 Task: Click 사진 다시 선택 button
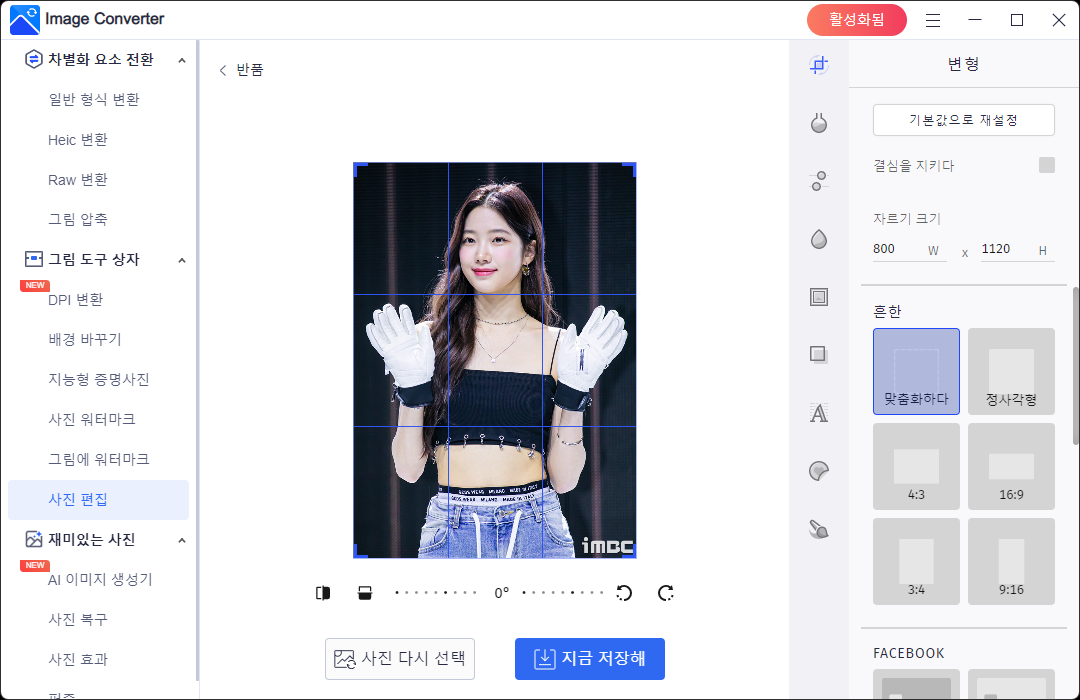pyautogui.click(x=399, y=659)
